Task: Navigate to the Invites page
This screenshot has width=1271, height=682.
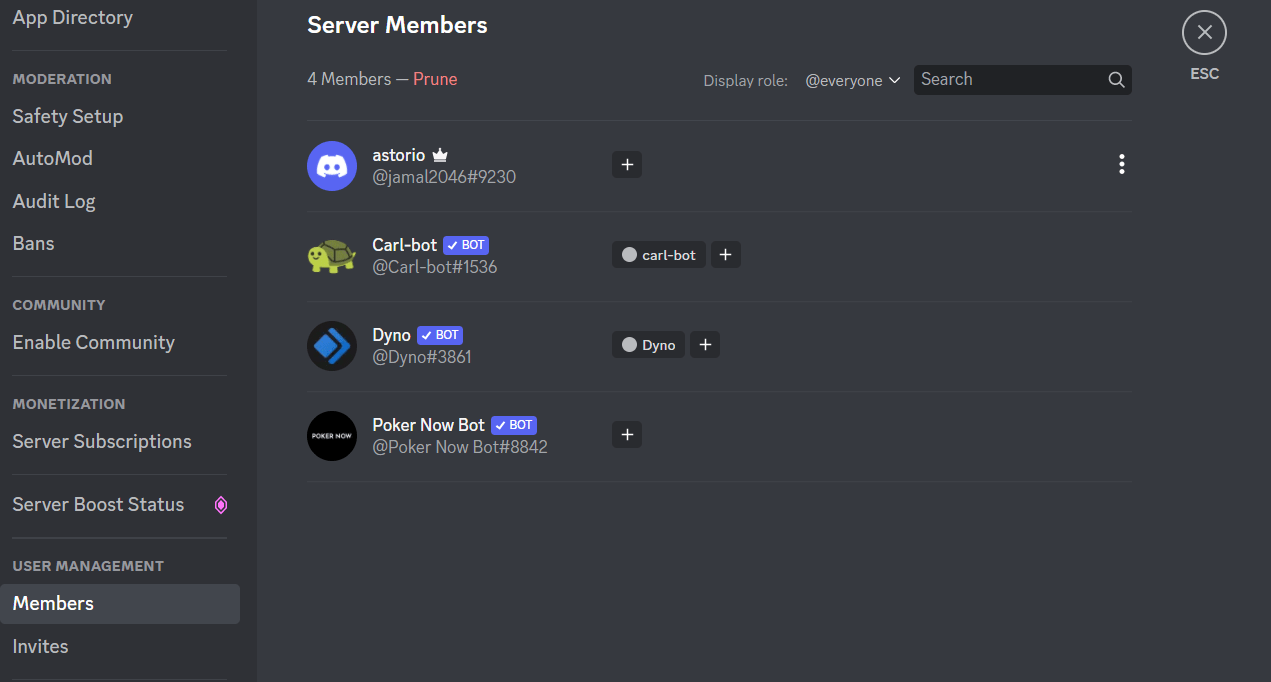Action: coord(41,647)
